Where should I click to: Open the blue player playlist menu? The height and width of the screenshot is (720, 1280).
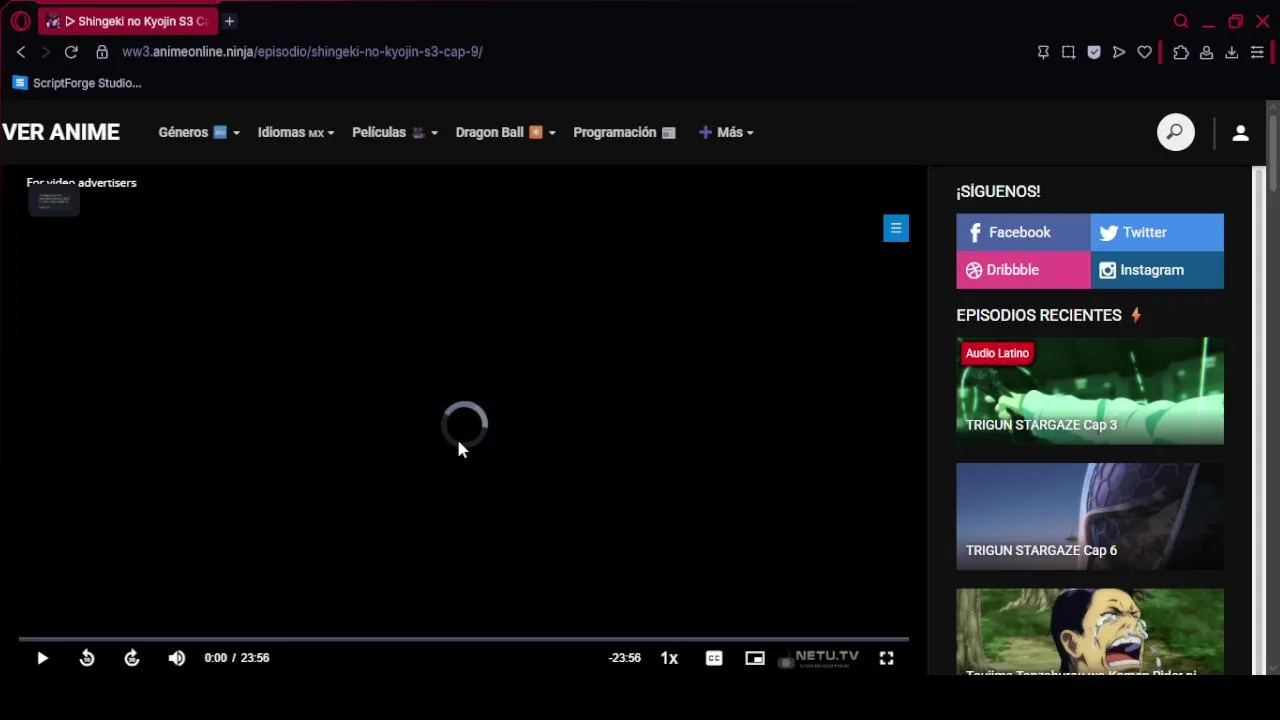[x=896, y=228]
